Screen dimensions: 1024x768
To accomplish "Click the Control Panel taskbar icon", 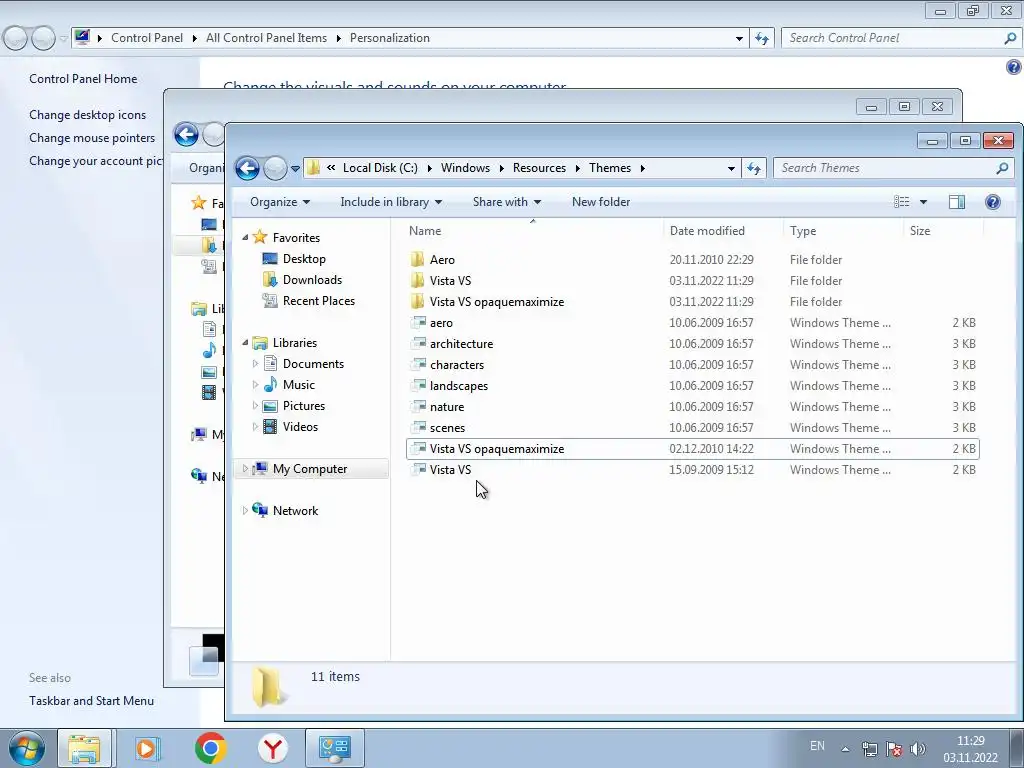I will pyautogui.click(x=335, y=748).
